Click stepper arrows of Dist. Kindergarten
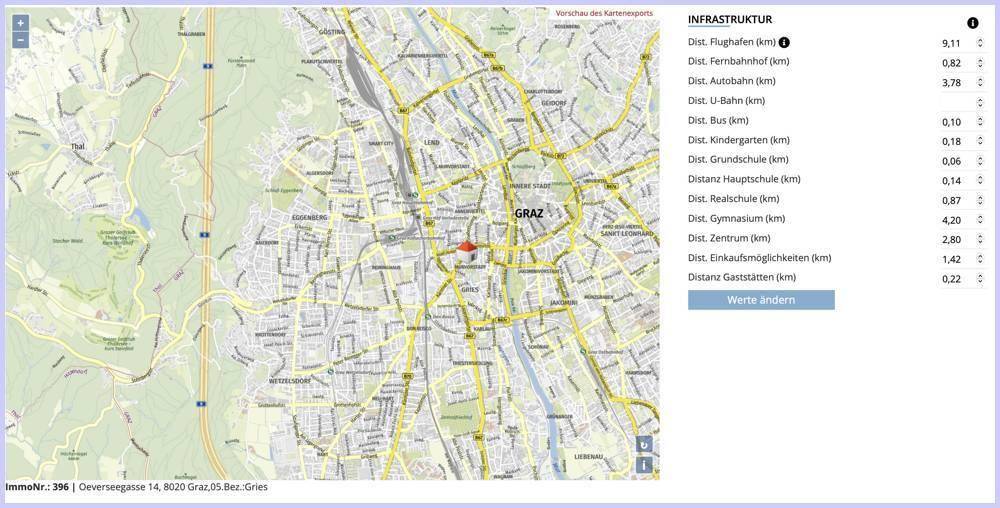 point(980,142)
